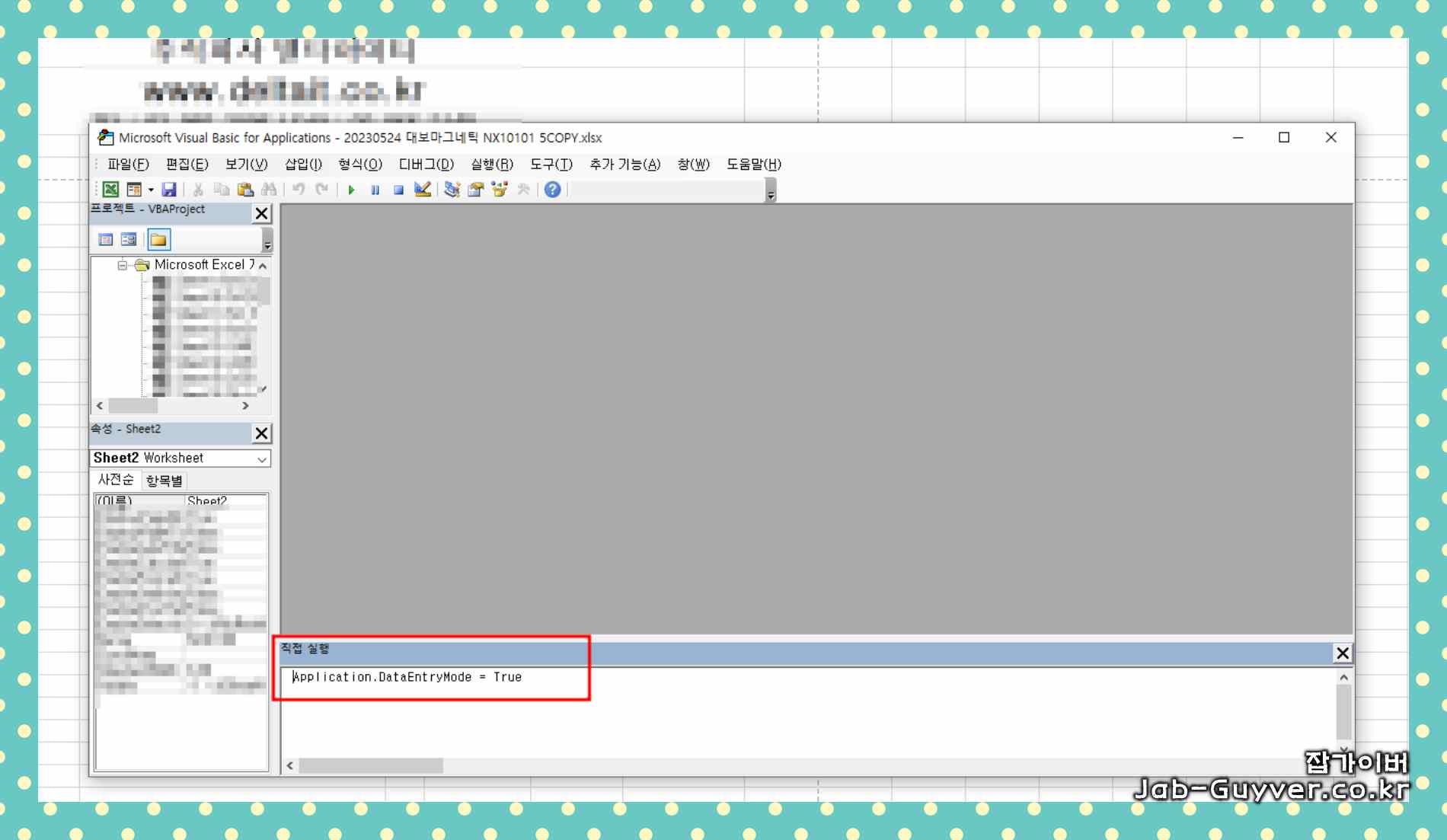Save the workbook using the diskette icon

(x=169, y=190)
